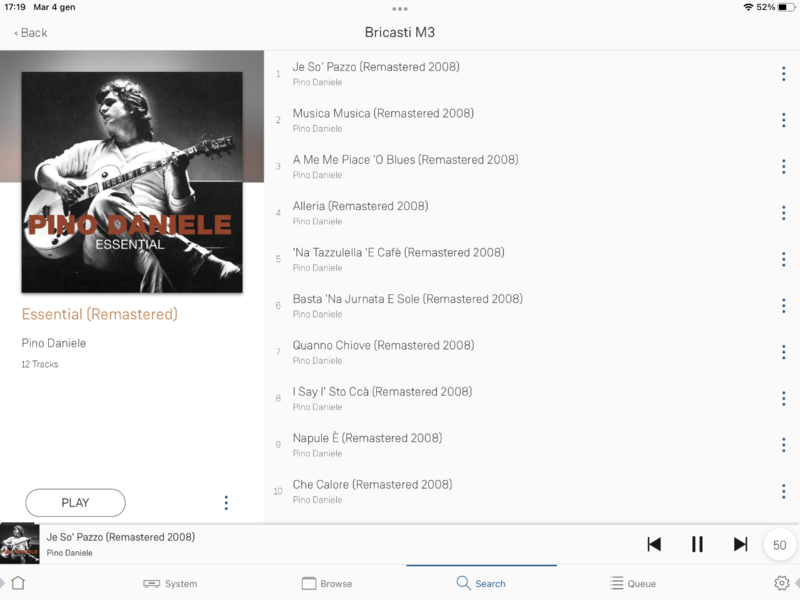Go to the Home icon
Image resolution: width=800 pixels, height=600 pixels.
pos(18,583)
